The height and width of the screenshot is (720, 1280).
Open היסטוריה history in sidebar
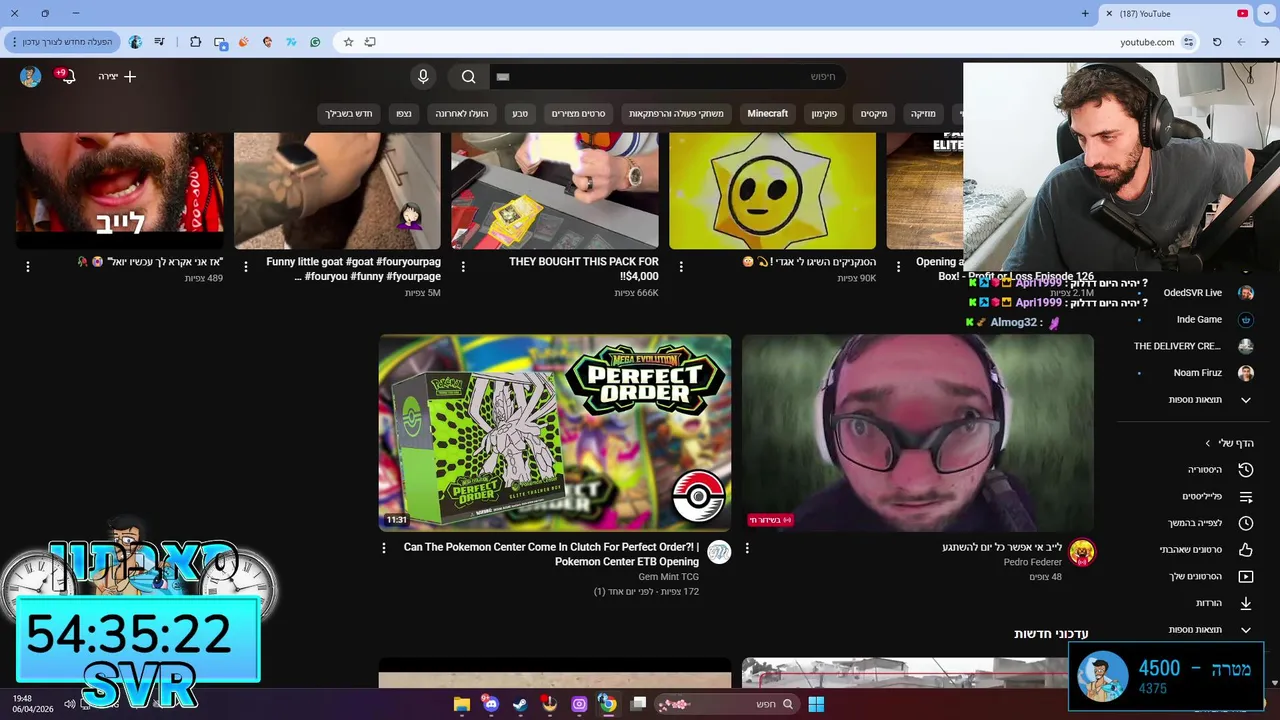[1219, 470]
